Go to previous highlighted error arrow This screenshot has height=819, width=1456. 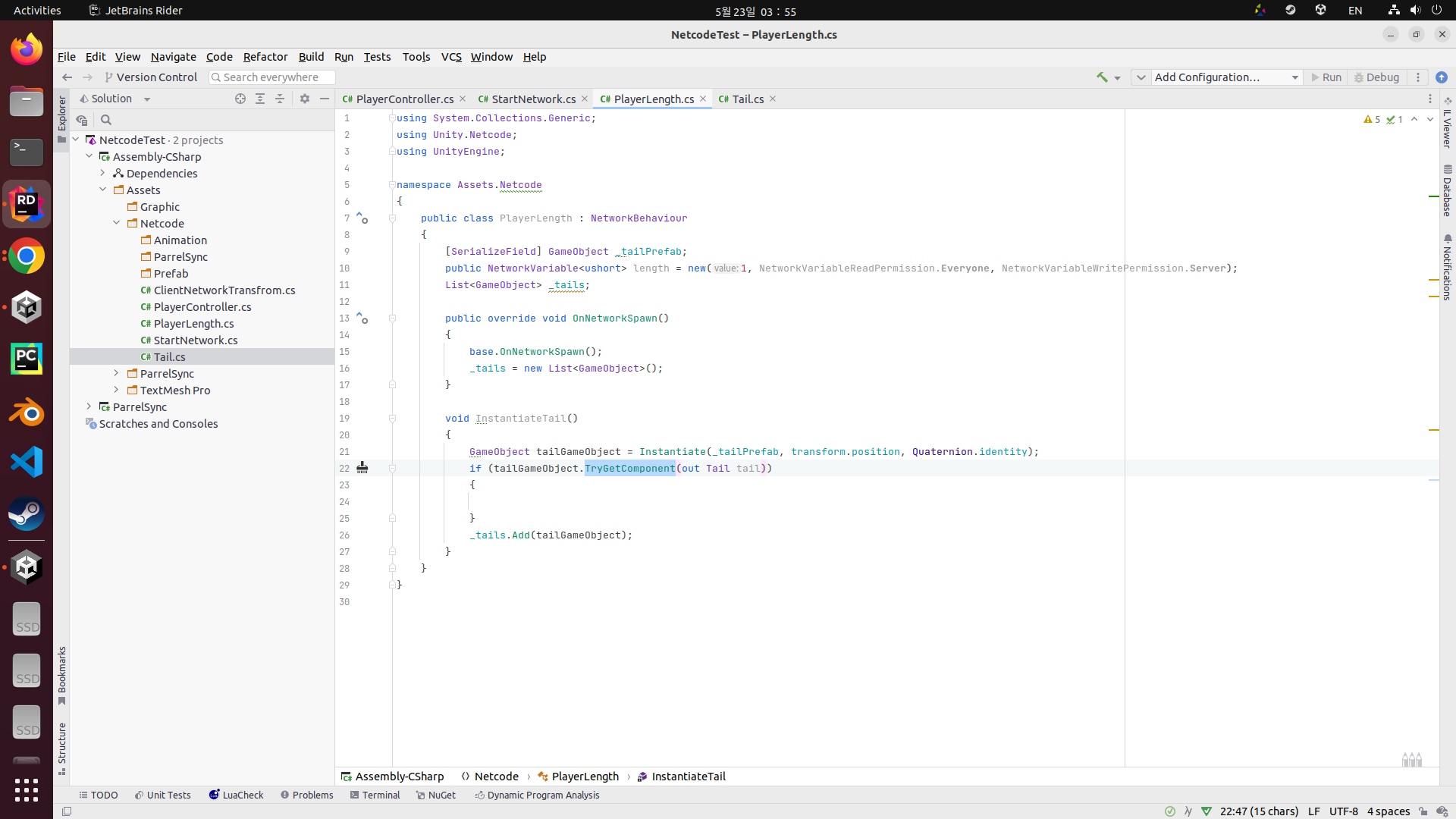point(1414,120)
